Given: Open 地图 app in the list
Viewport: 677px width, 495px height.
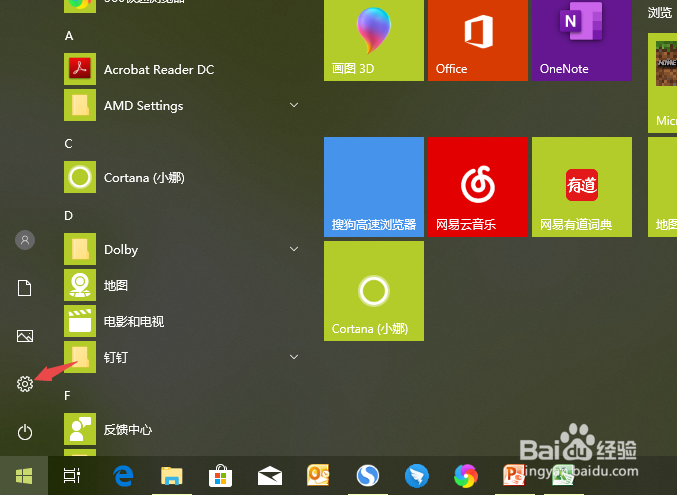Looking at the screenshot, I should [182, 285].
